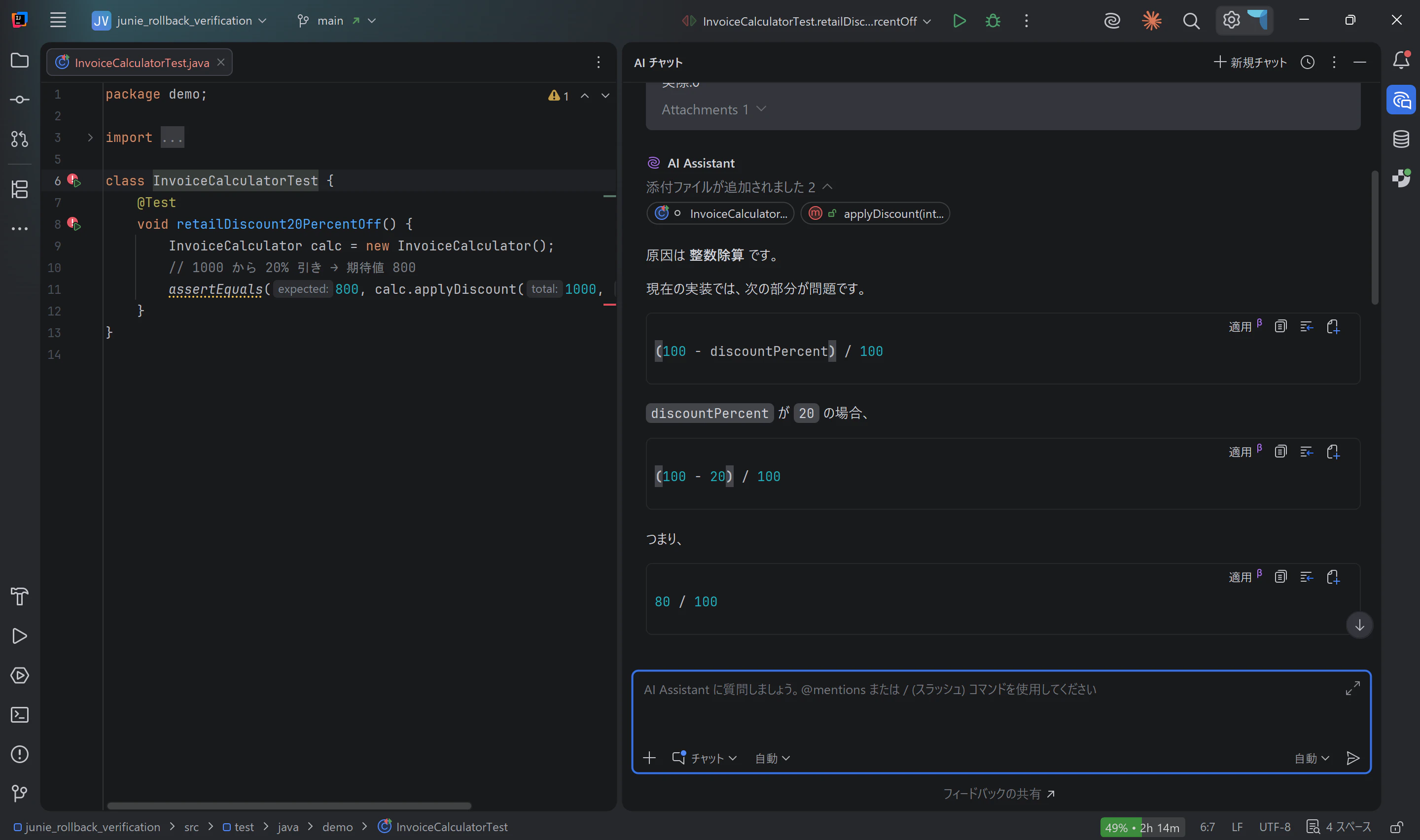The width and height of the screenshot is (1420, 840).
Task: Start a 新規チャット new chat
Action: (1250, 62)
